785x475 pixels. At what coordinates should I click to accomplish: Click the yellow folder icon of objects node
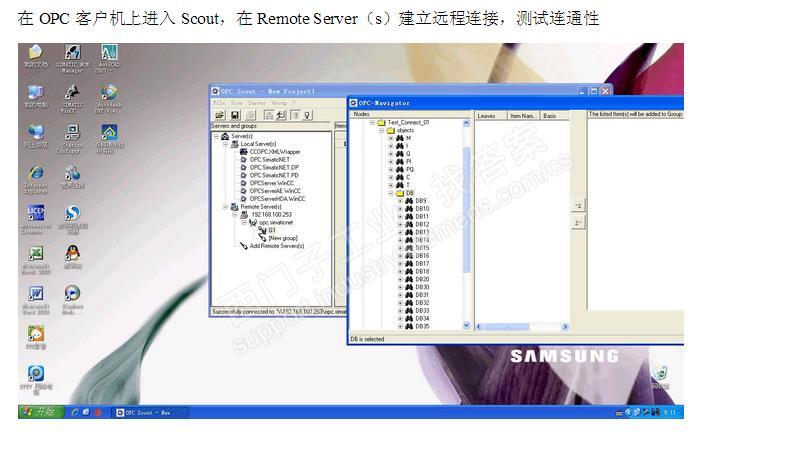pos(391,130)
